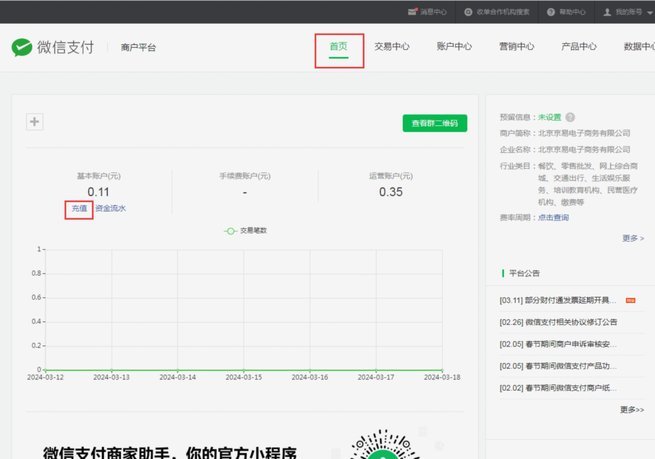
Task: Open the 交易中心 tab
Action: [392, 46]
